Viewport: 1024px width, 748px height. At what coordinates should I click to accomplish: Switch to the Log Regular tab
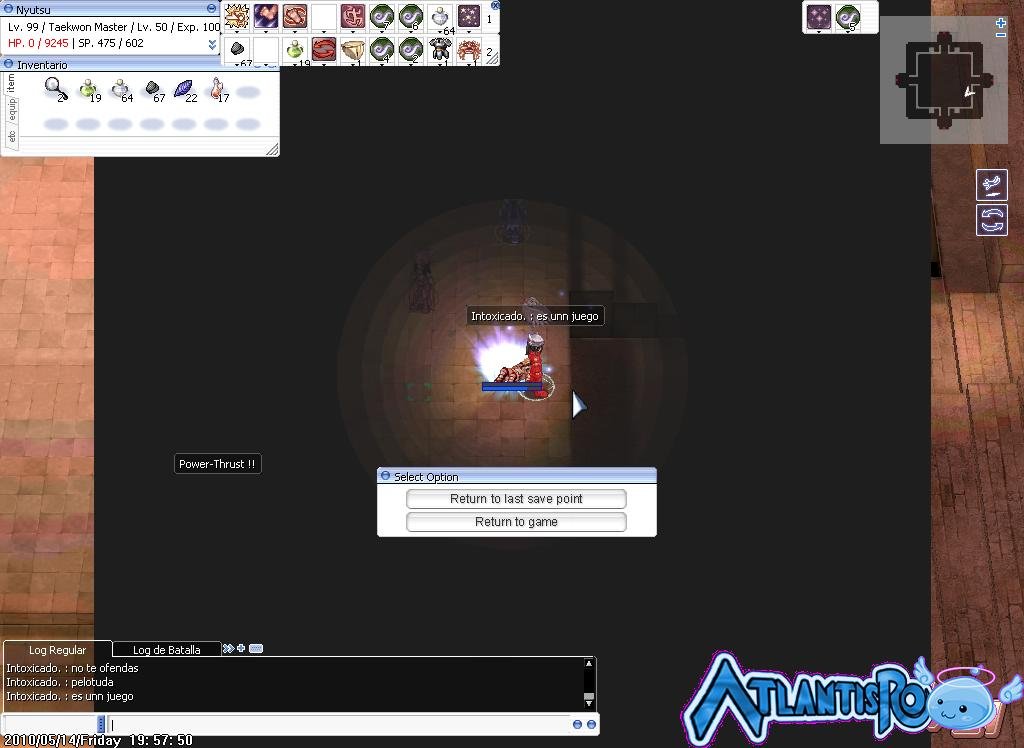click(57, 649)
